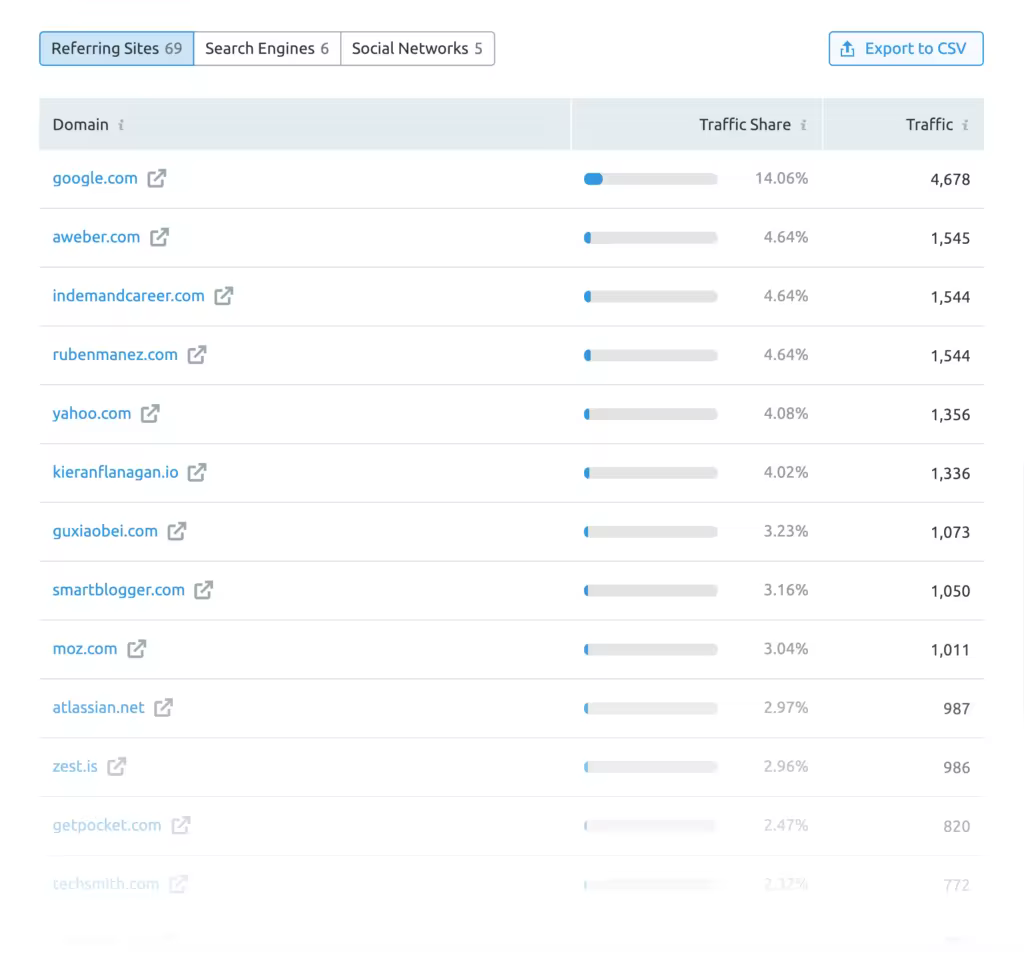This screenshot has width=1024, height=958.
Task: Open the atlassian.net domain link
Action: pyautogui.click(x=98, y=707)
